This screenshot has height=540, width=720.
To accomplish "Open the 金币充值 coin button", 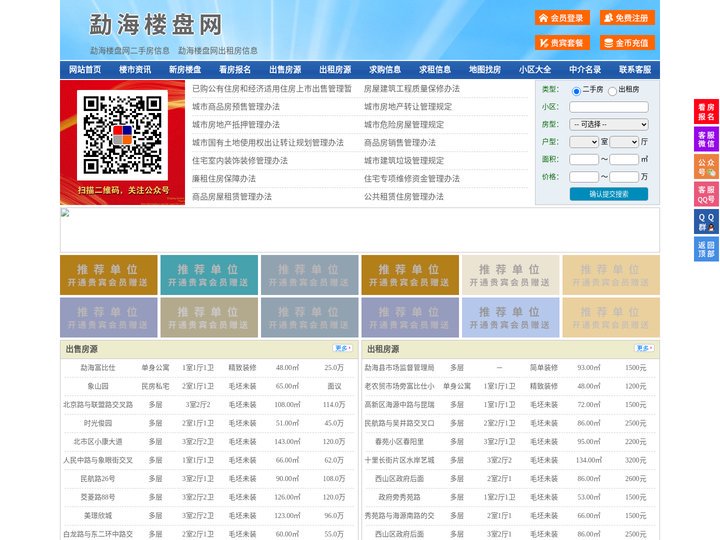I will 627,43.
